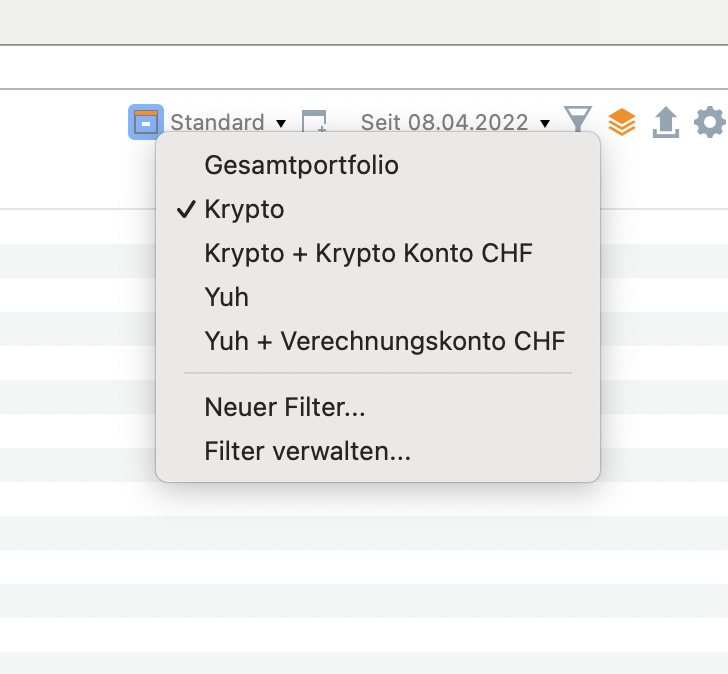Open Filter verwalten... to manage filters
Viewport: 728px width, 674px height.
(307, 451)
